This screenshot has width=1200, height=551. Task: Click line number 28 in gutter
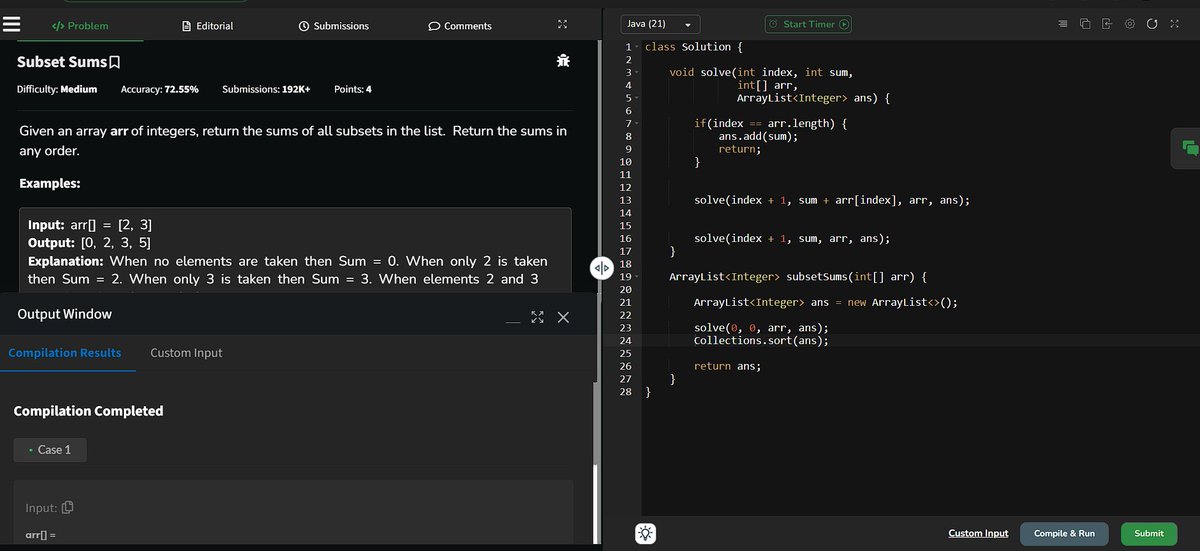626,393
